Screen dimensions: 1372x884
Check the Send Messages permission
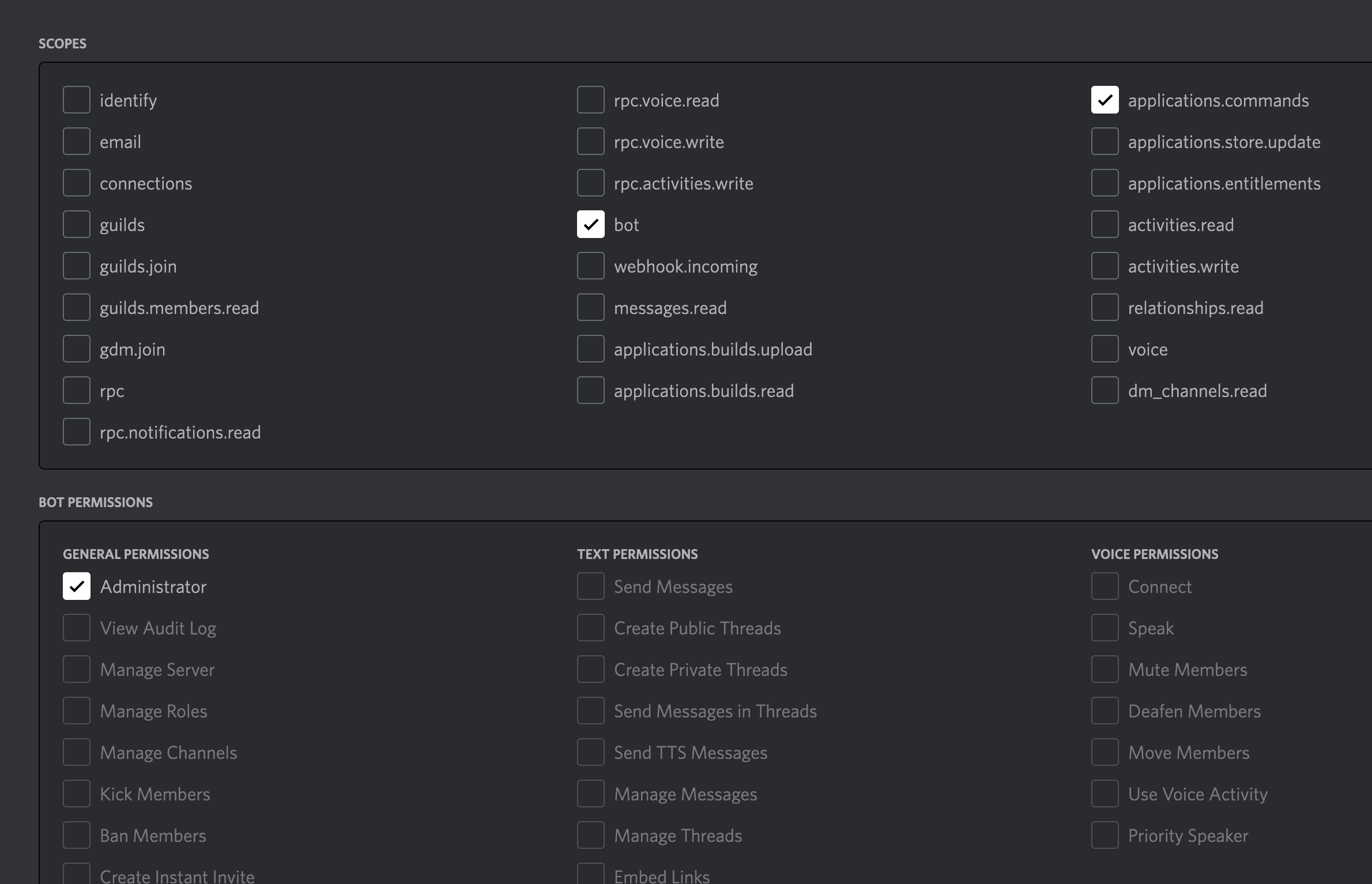591,587
